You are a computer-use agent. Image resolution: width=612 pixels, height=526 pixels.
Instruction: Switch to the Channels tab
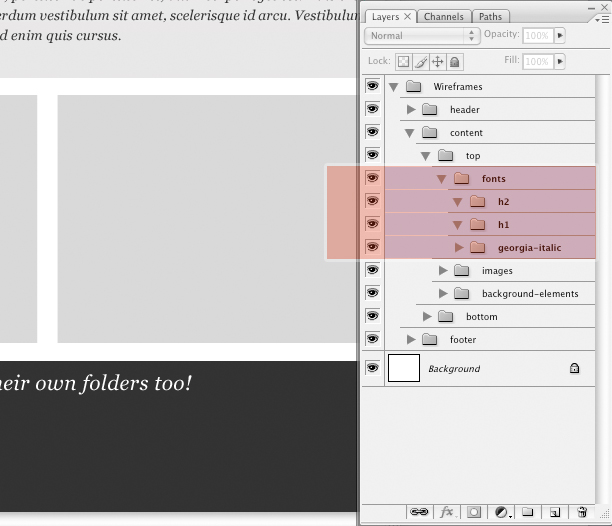tap(444, 17)
